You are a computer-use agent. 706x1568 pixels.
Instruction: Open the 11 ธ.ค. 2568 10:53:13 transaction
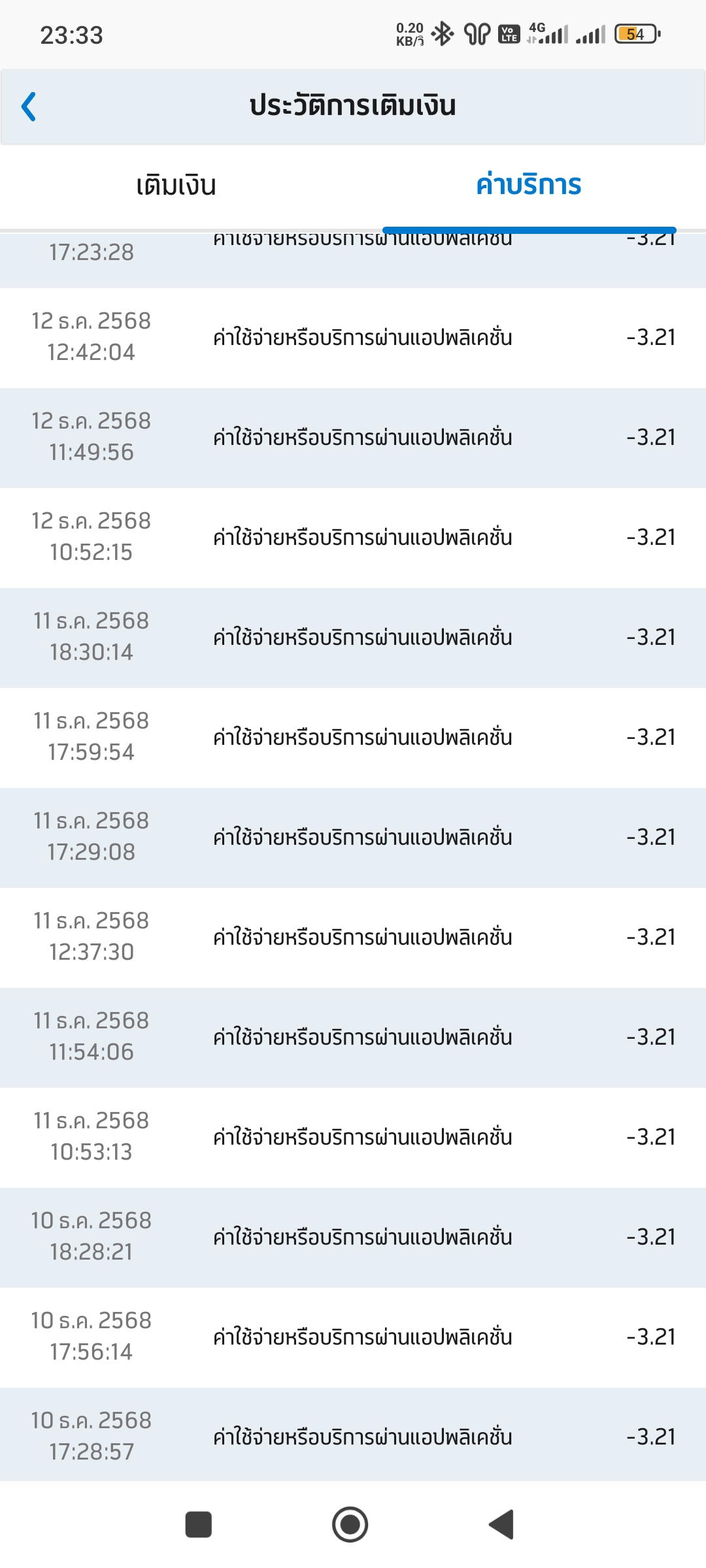click(353, 1137)
